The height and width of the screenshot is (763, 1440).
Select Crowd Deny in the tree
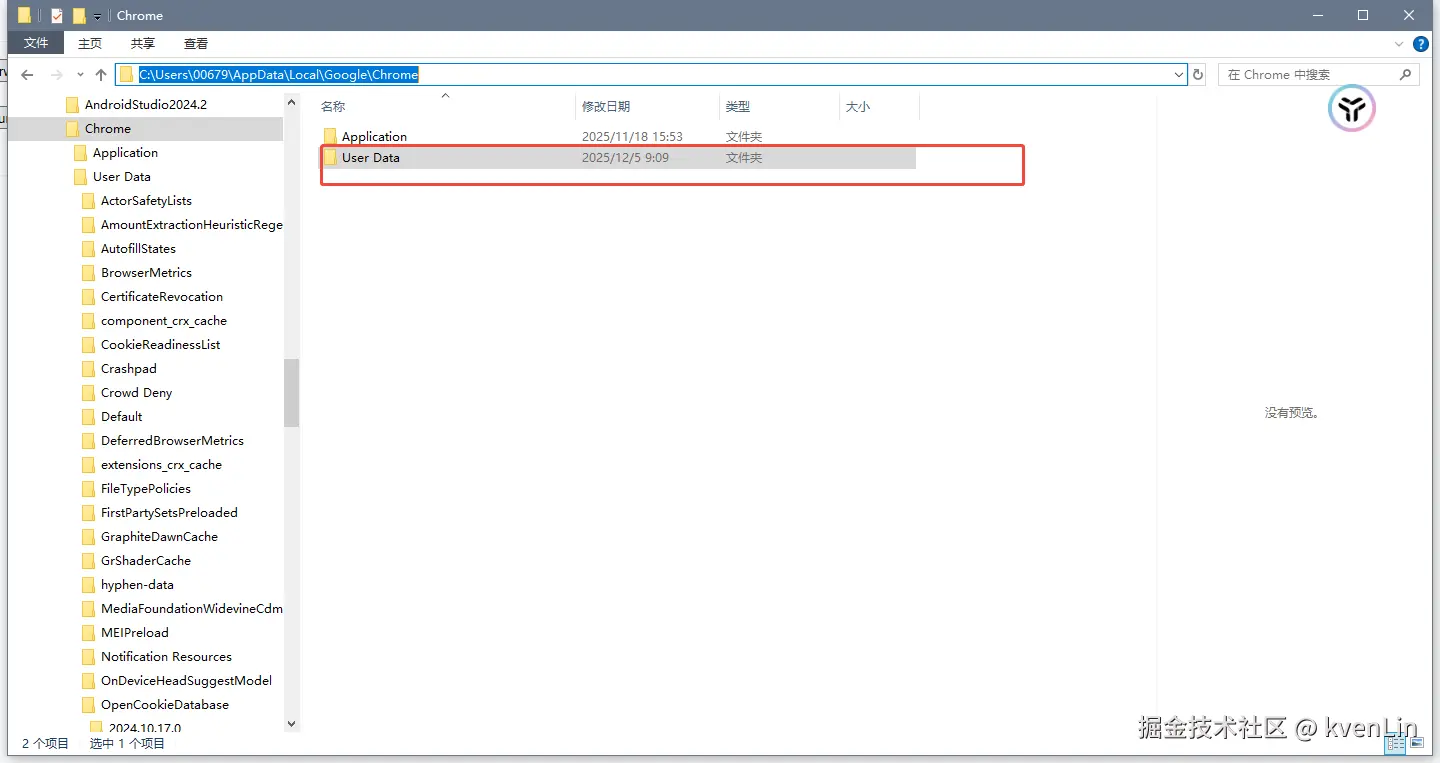(136, 392)
